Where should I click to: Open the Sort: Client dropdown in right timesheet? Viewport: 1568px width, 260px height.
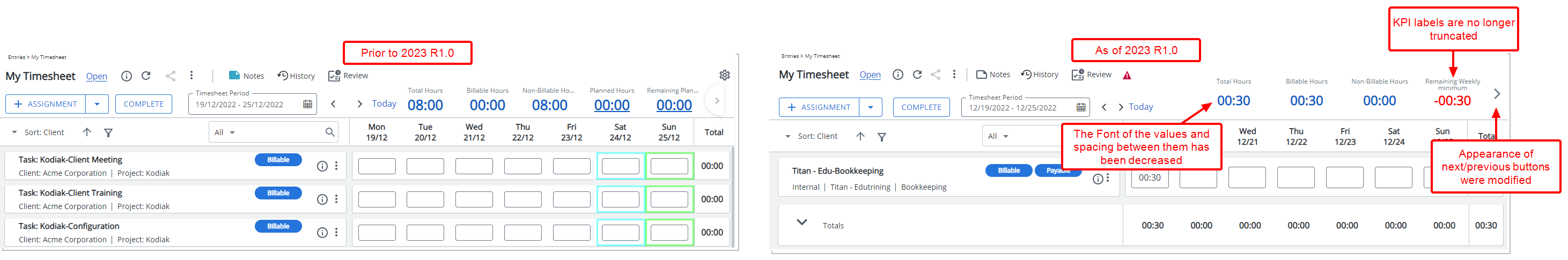[812, 136]
